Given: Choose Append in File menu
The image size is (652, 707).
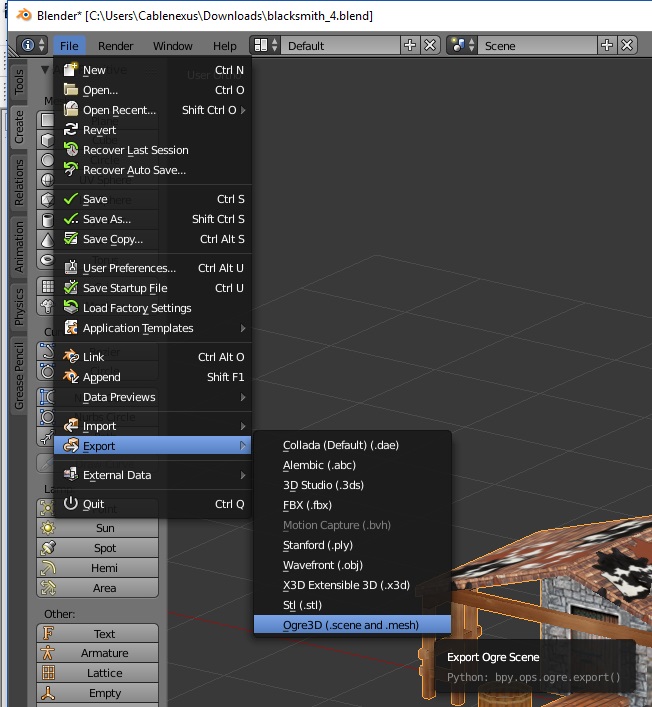Looking at the screenshot, I should click(153, 377).
